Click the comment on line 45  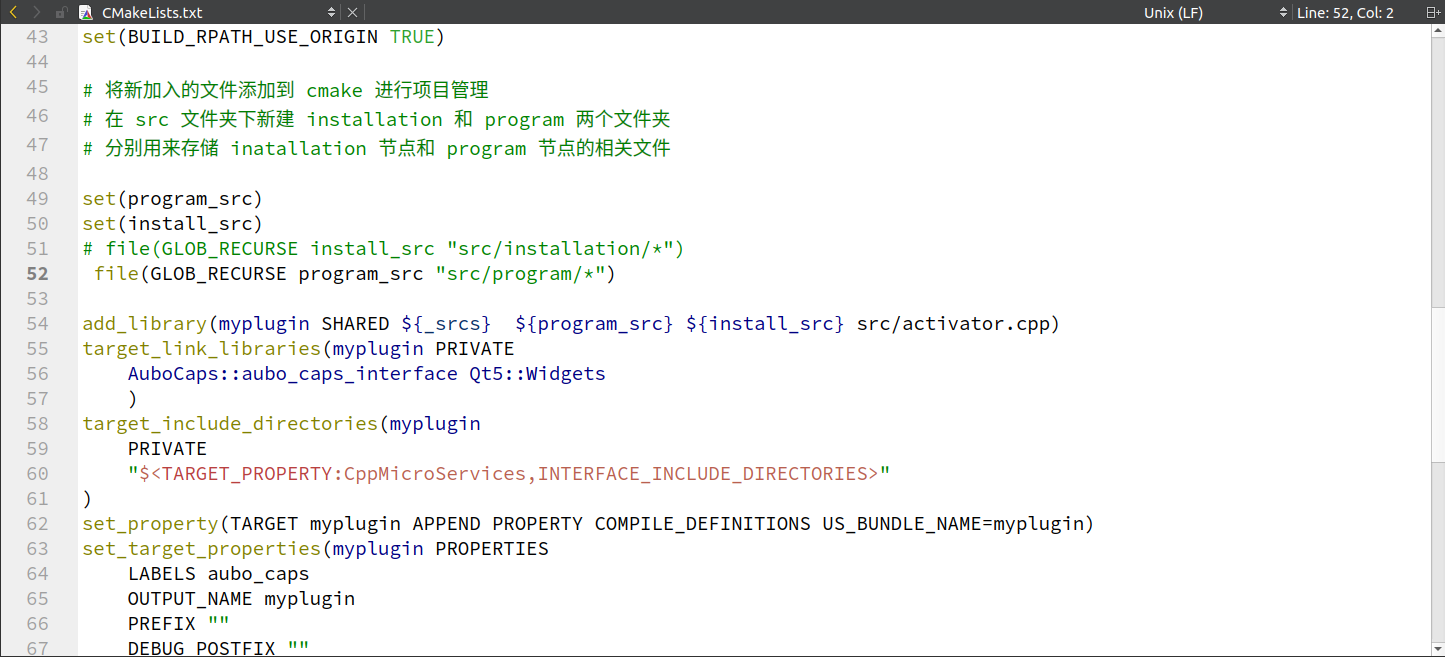tap(286, 90)
